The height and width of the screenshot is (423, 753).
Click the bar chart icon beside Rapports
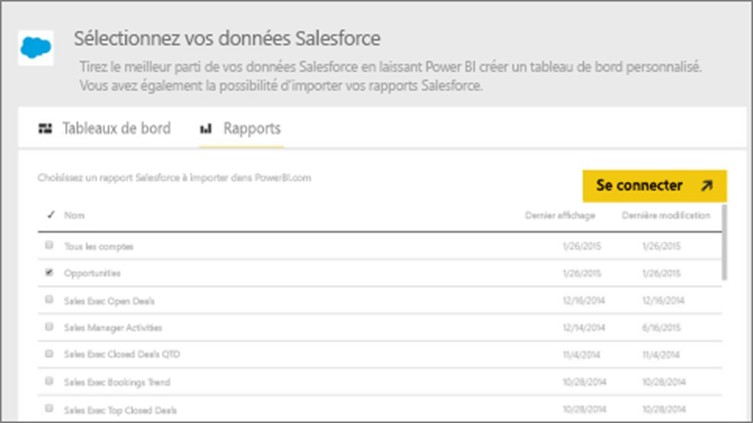206,129
